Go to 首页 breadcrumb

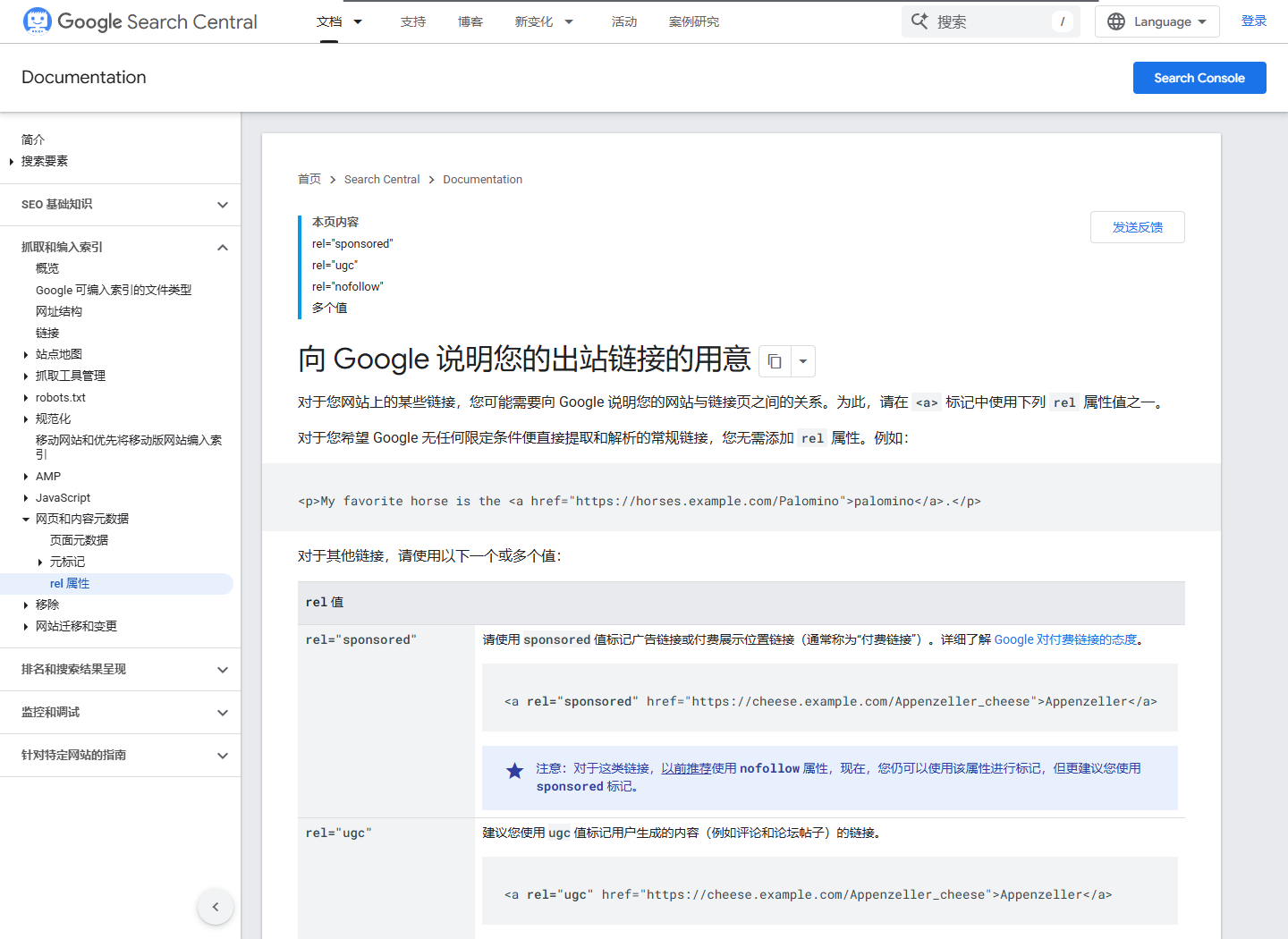[309, 180]
